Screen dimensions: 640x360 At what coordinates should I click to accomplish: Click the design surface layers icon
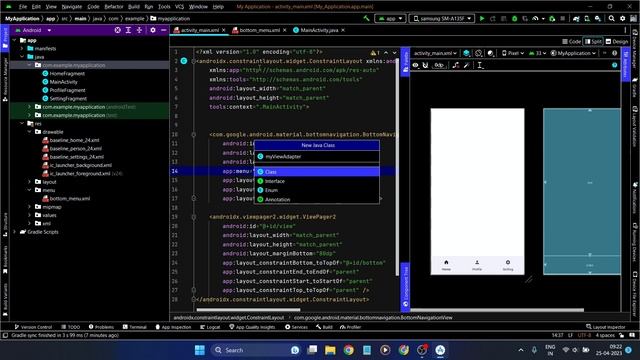click(467, 53)
